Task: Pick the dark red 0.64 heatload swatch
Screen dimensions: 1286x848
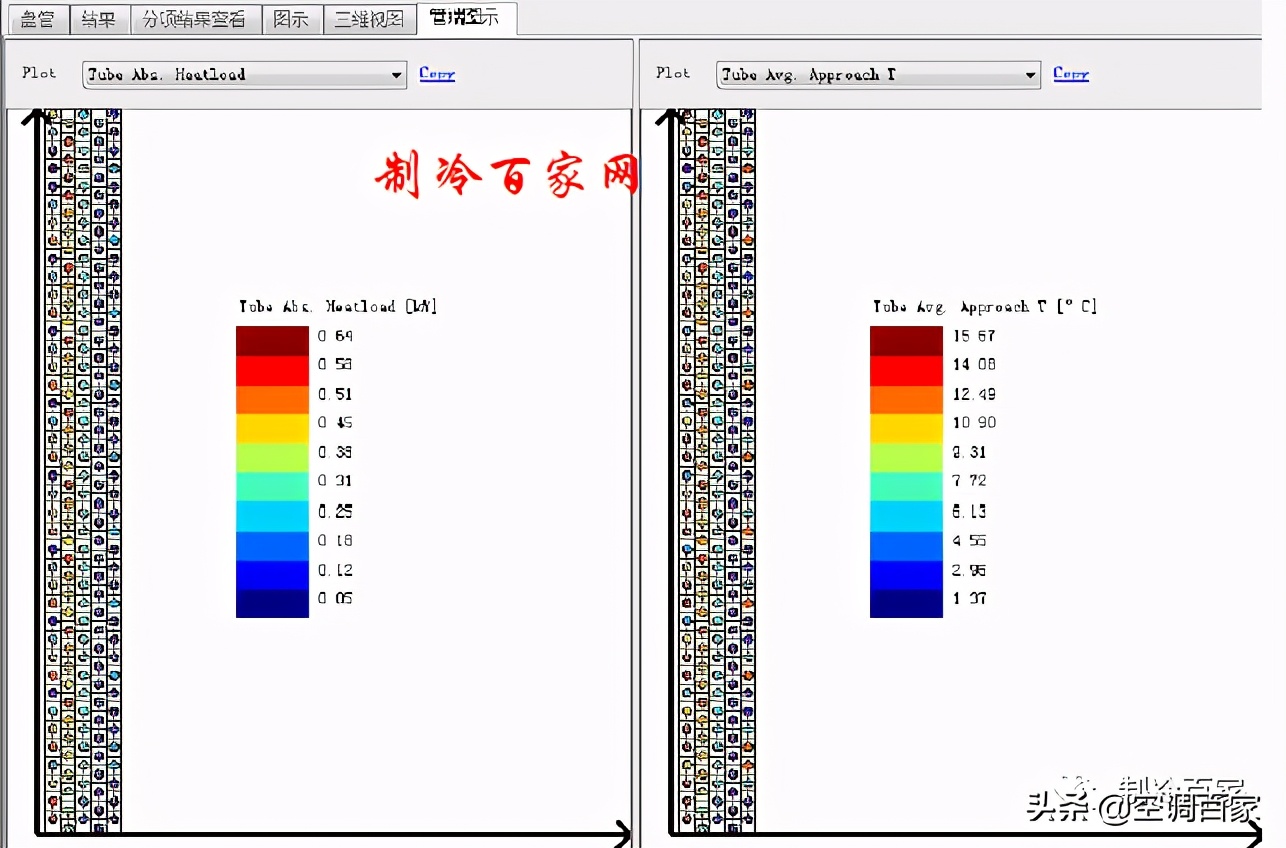Action: 272,341
